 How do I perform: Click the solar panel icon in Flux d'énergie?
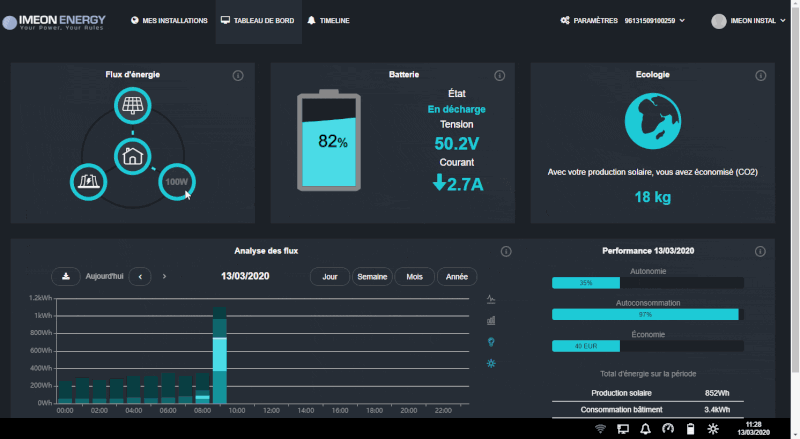tap(132, 105)
